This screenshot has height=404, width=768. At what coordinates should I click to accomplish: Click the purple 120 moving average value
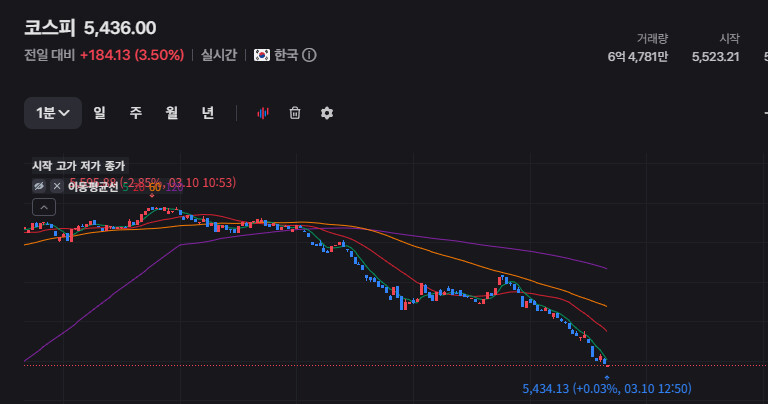(176, 187)
